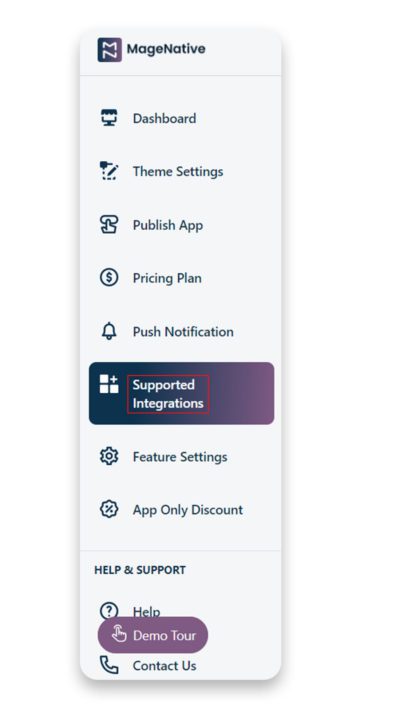Click the Push Notification bell icon
The width and height of the screenshot is (400, 711).
point(109,331)
